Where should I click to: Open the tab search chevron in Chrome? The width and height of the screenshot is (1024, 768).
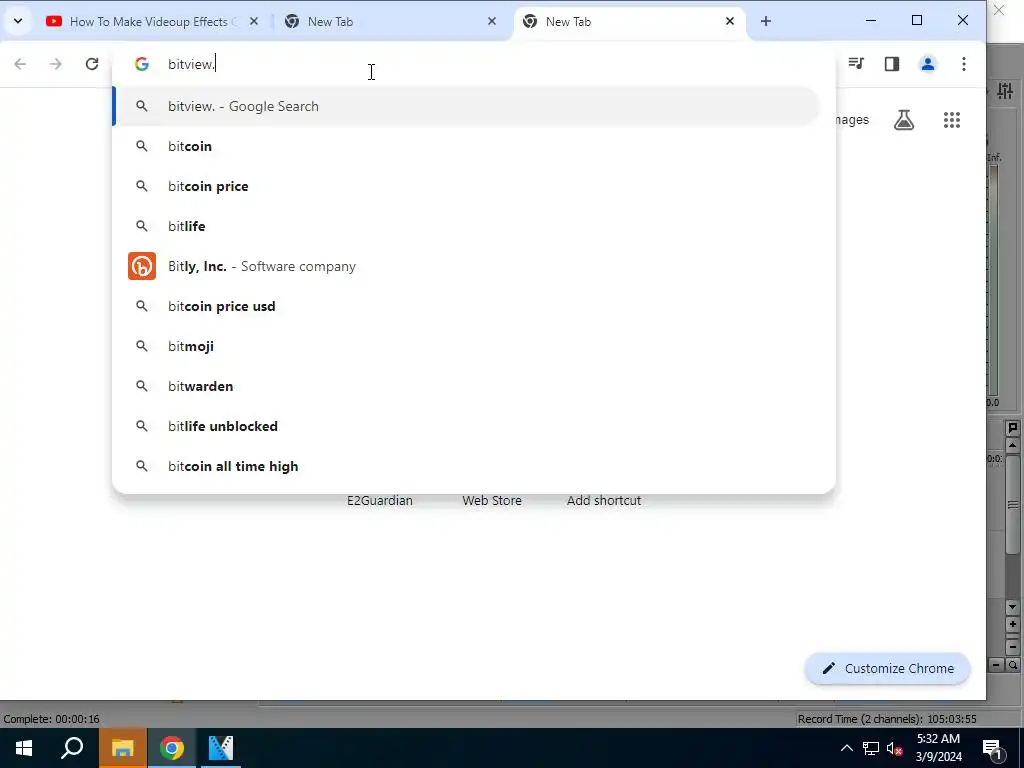[x=18, y=21]
